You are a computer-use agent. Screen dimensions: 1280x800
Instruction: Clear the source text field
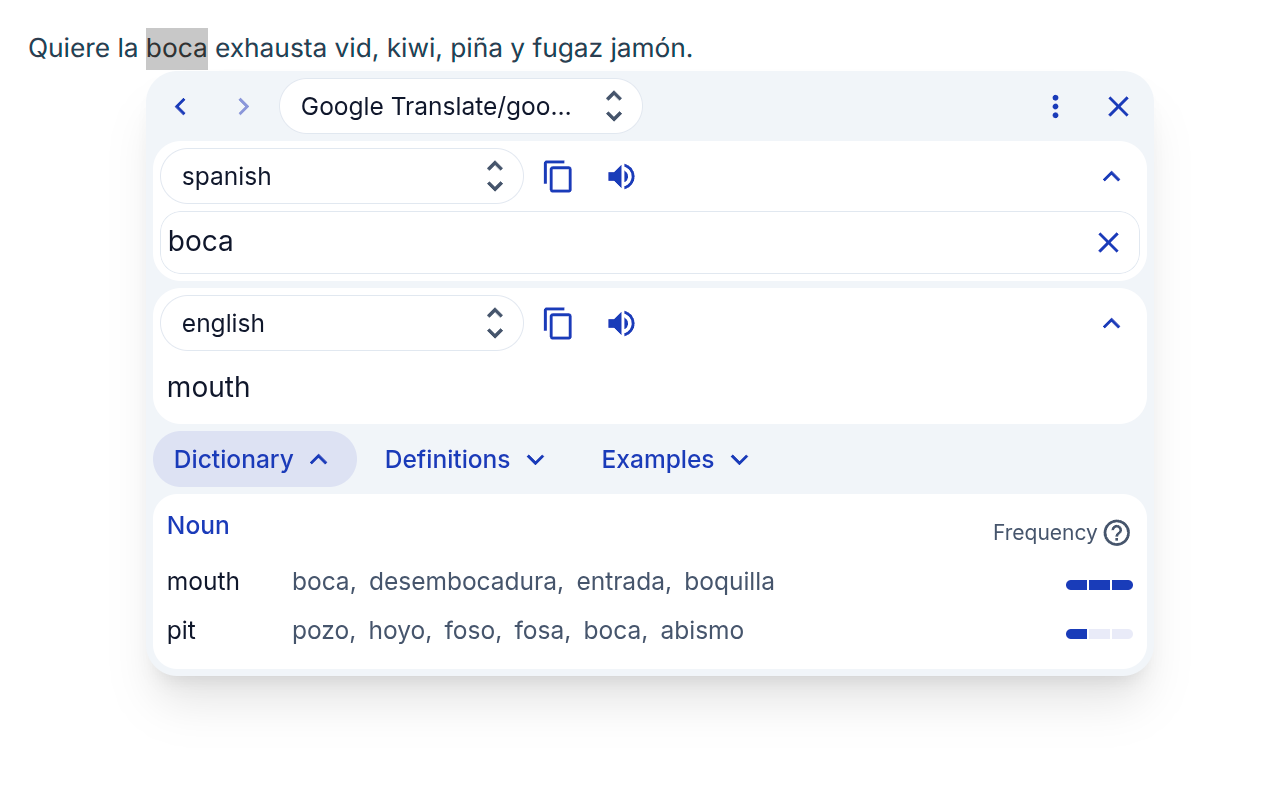click(1108, 242)
